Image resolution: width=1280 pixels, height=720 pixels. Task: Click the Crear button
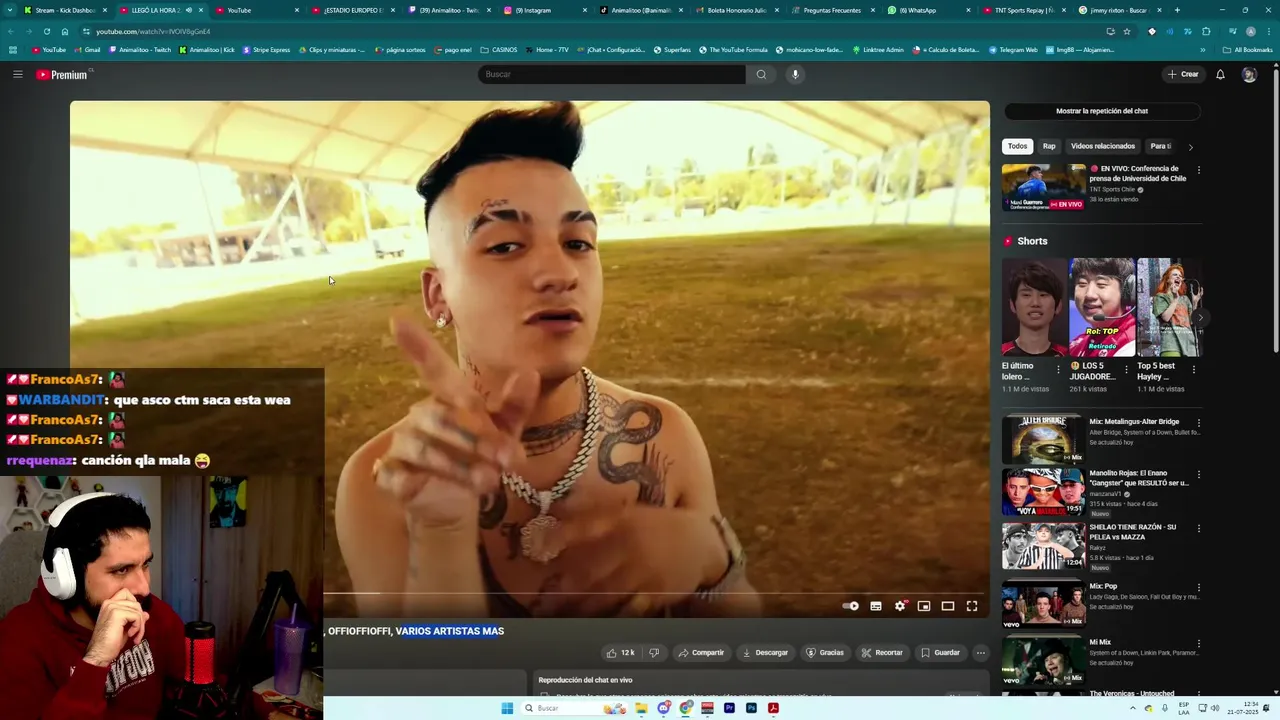pyautogui.click(x=1182, y=74)
